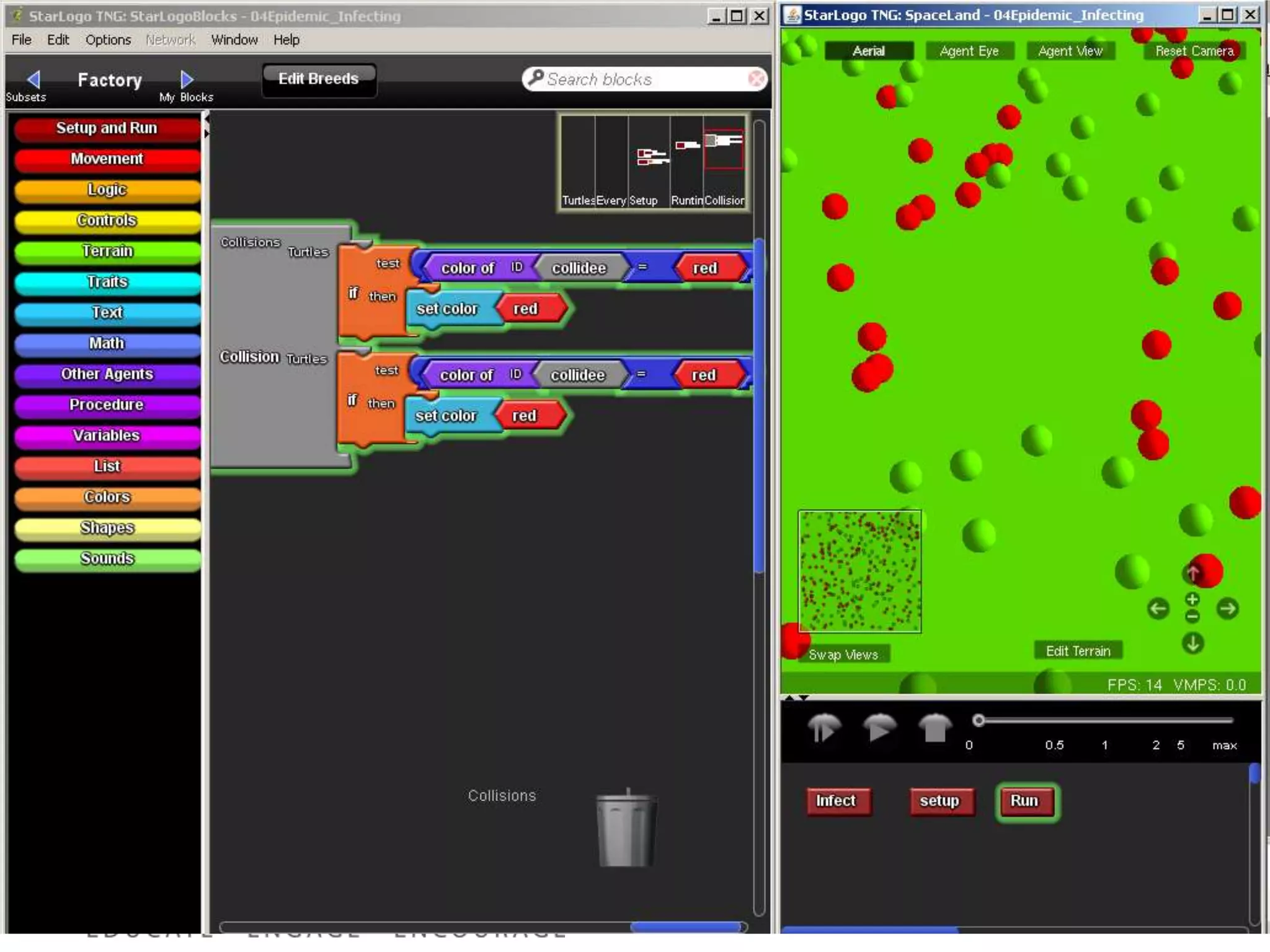Open the Window menu
1270x952 pixels.
pyautogui.click(x=234, y=40)
